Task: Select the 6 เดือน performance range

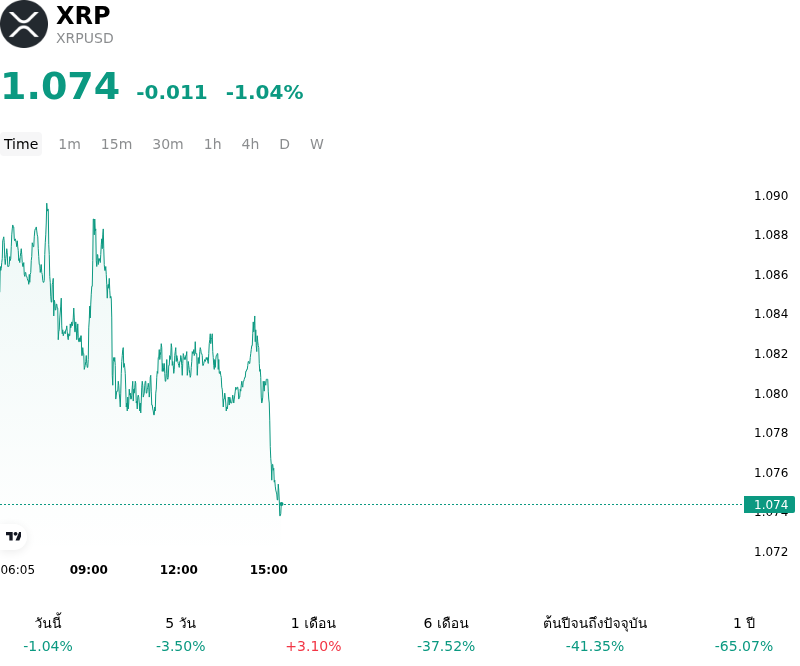Action: click(x=446, y=634)
